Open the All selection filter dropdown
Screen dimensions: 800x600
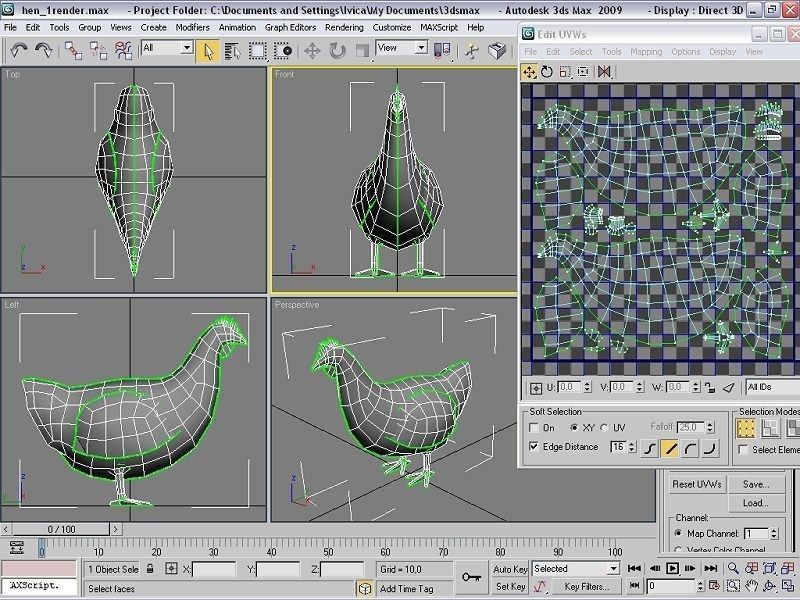coord(167,48)
